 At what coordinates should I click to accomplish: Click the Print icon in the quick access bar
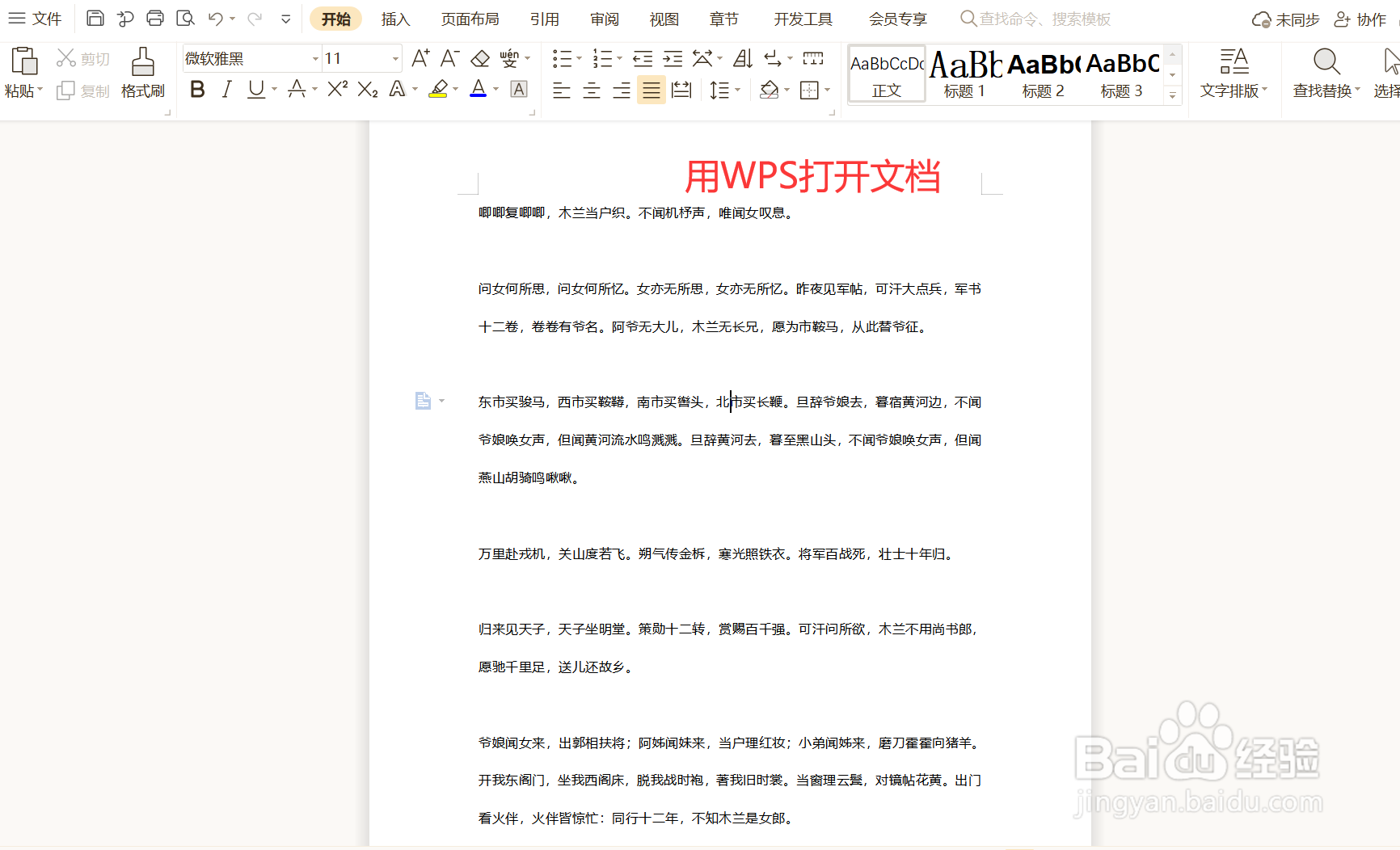click(155, 19)
